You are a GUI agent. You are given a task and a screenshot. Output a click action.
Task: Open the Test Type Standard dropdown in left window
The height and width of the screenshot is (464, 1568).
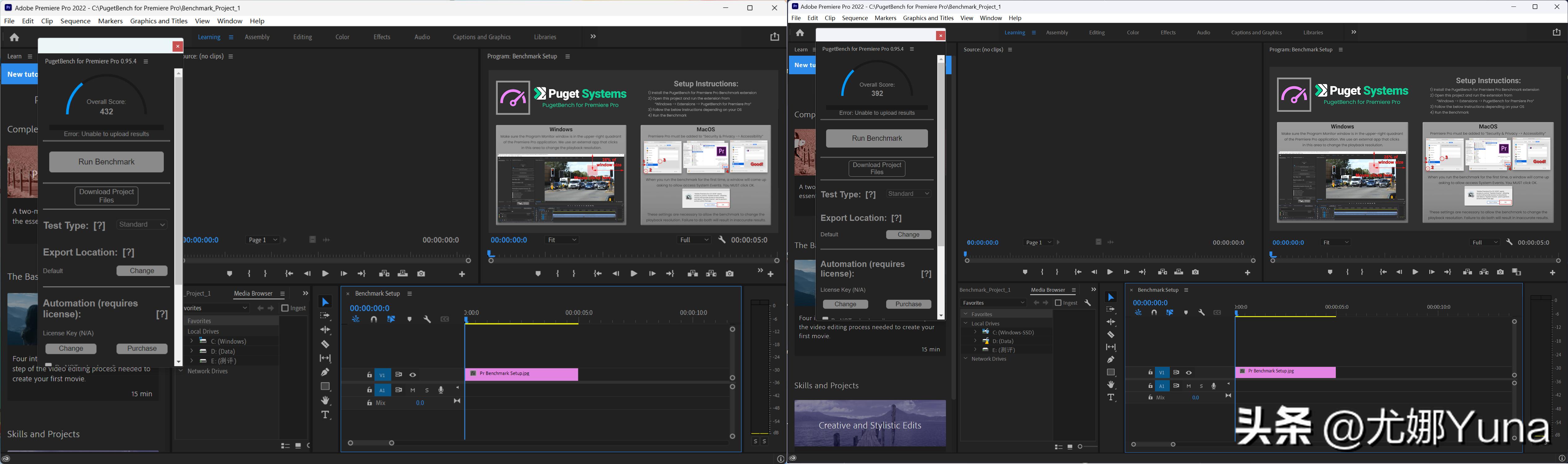tap(142, 225)
